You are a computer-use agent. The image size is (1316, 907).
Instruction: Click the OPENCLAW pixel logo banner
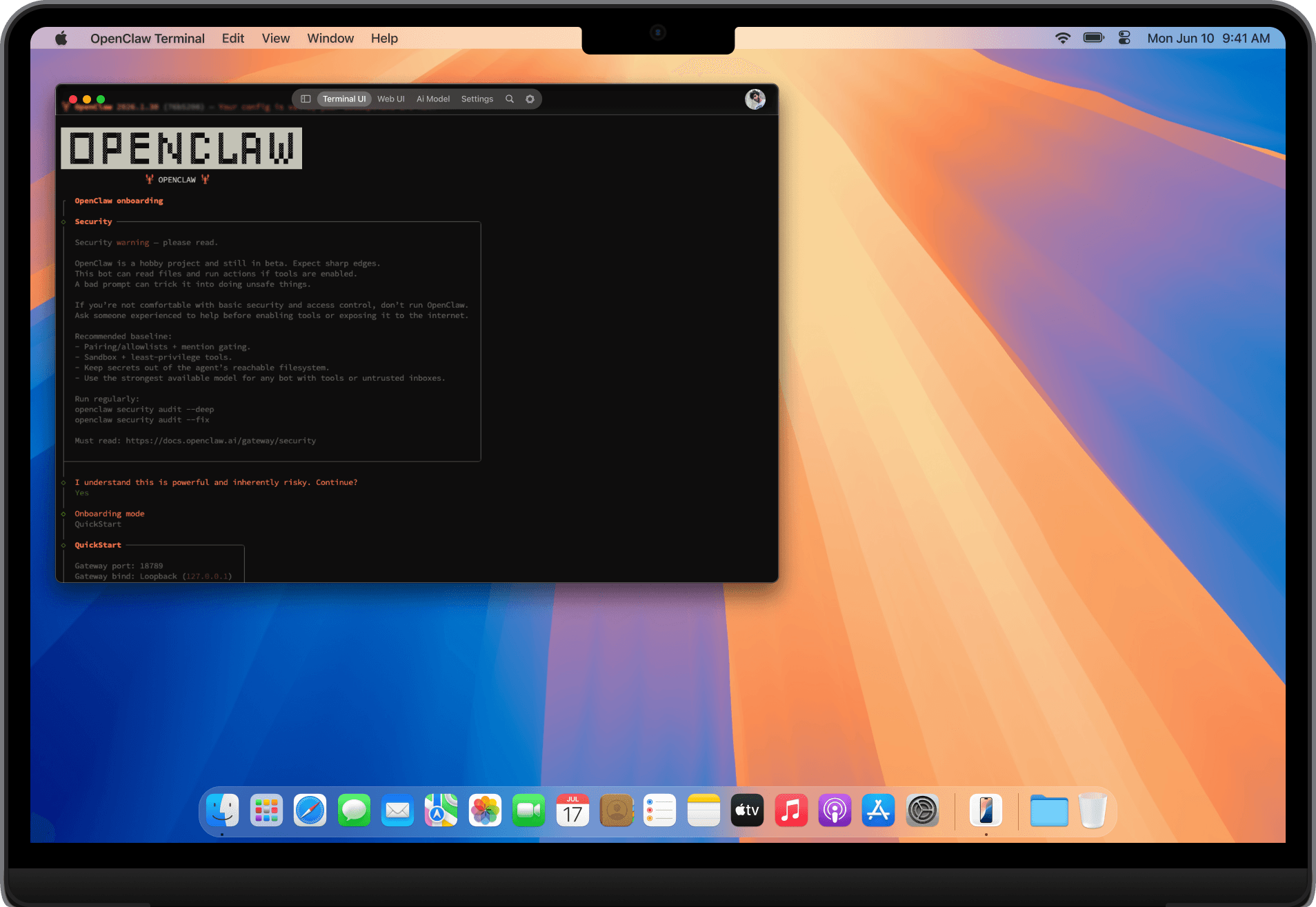tap(181, 148)
